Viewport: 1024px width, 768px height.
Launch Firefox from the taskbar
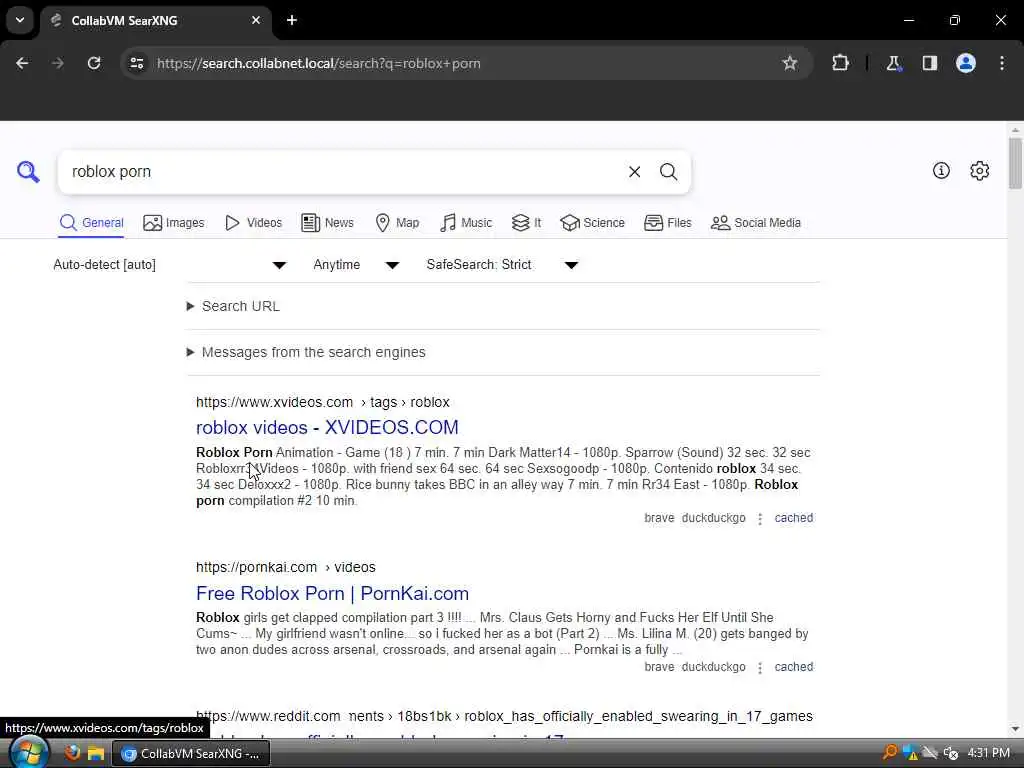72,753
